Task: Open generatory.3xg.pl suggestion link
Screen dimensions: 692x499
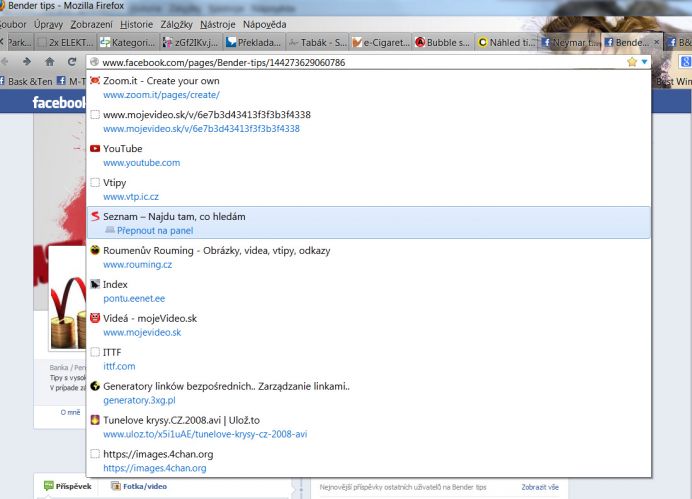Action: 139,401
